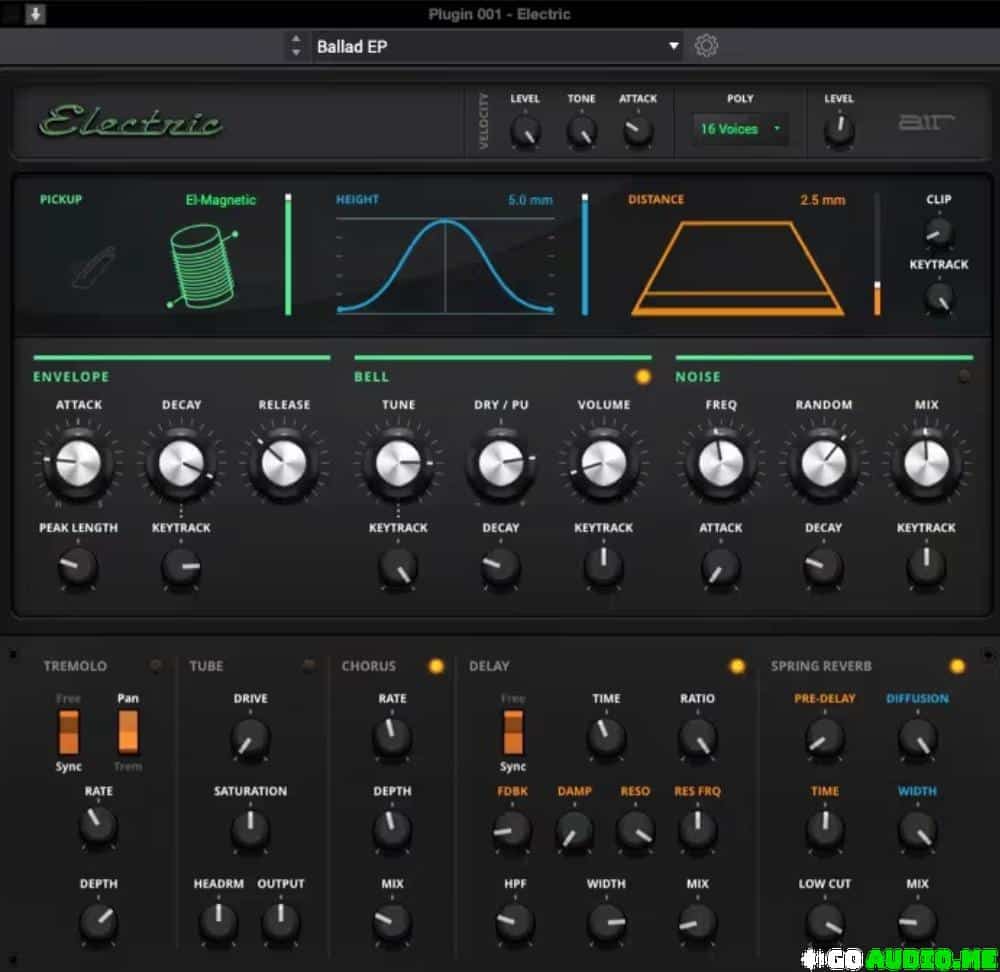Click the Velocity Tone knob

pos(582,131)
